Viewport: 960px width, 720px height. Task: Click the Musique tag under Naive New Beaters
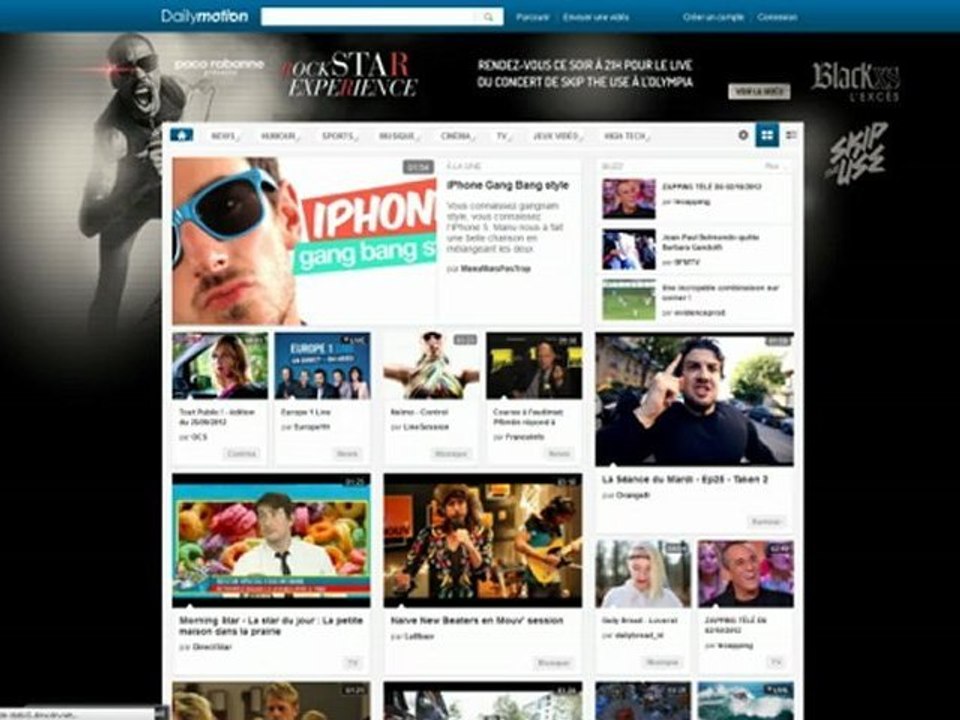click(x=553, y=662)
